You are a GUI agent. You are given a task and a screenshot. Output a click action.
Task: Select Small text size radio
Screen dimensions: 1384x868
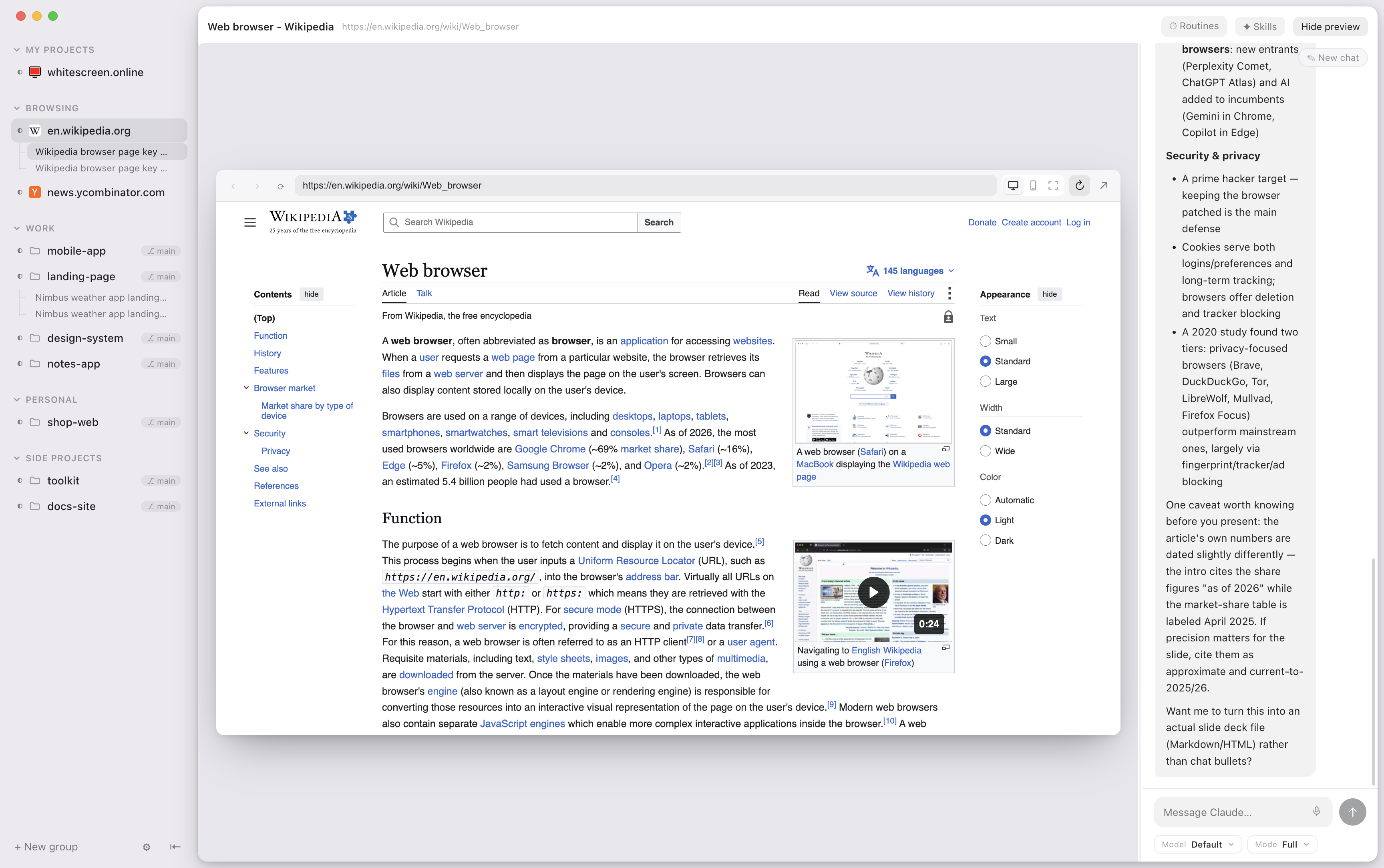click(985, 341)
